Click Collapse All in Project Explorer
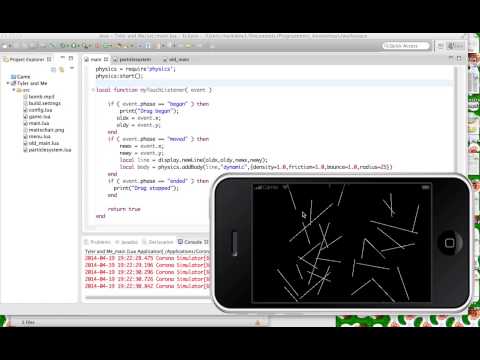Viewport: 480px width, 360px height. [53, 69]
